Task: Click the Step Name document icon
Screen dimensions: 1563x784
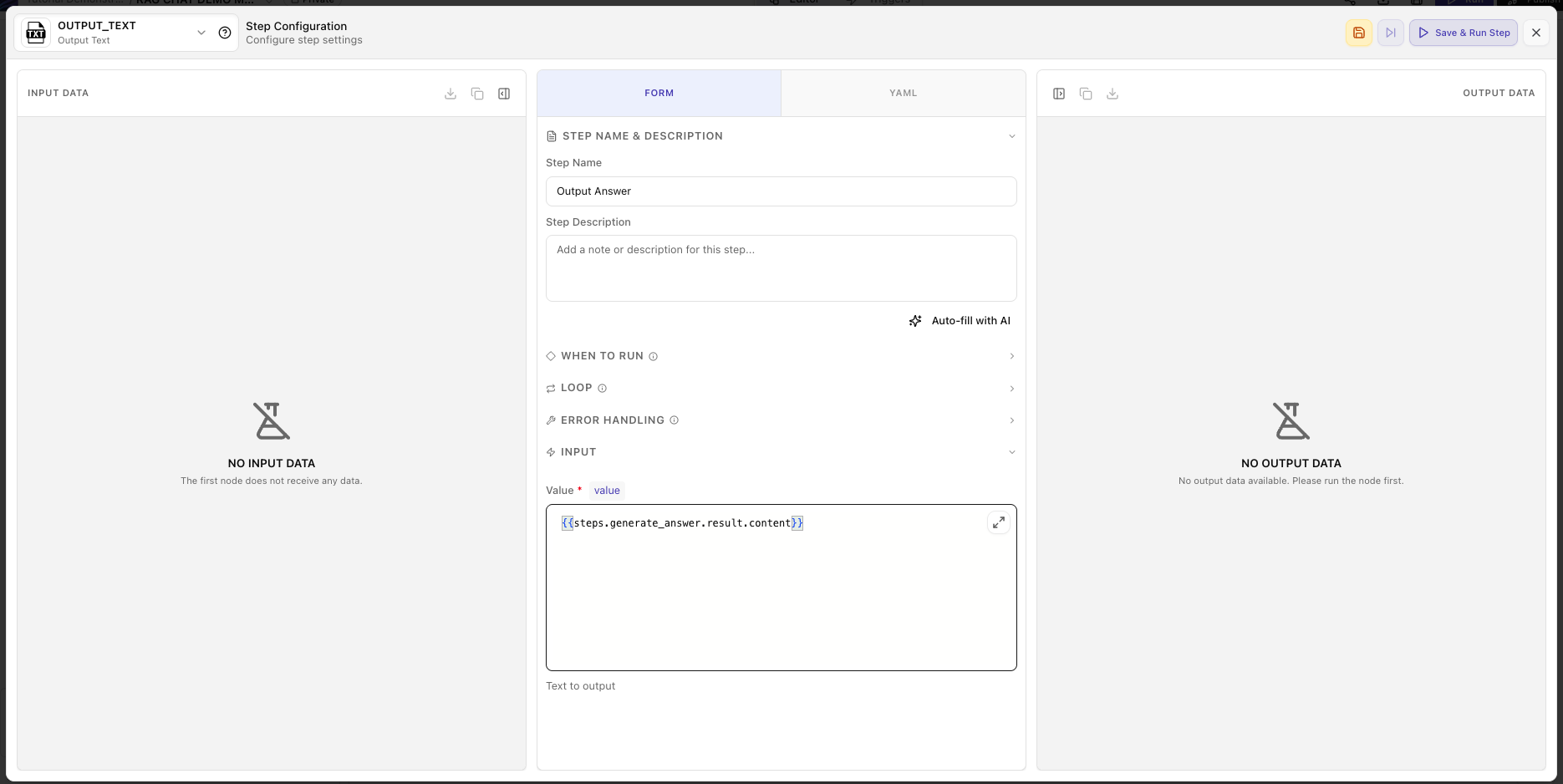Action: [552, 136]
